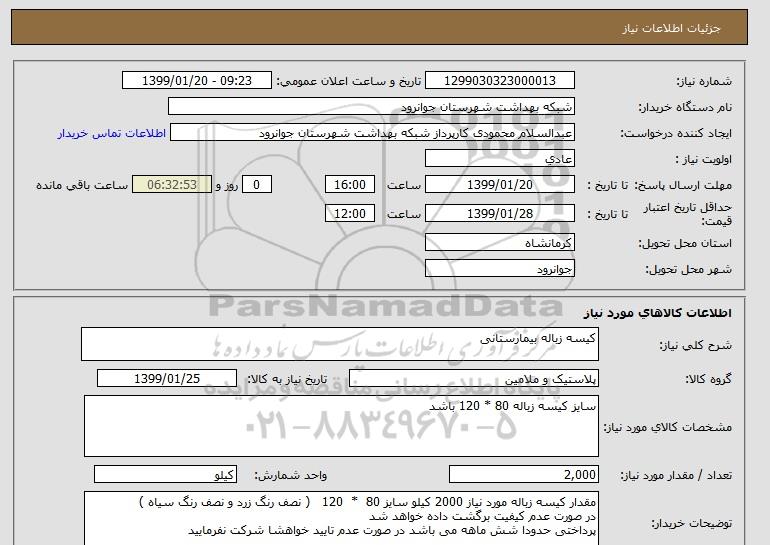The image size is (770, 545).
Task: Click the quantity field 2,000
Action: click(524, 475)
